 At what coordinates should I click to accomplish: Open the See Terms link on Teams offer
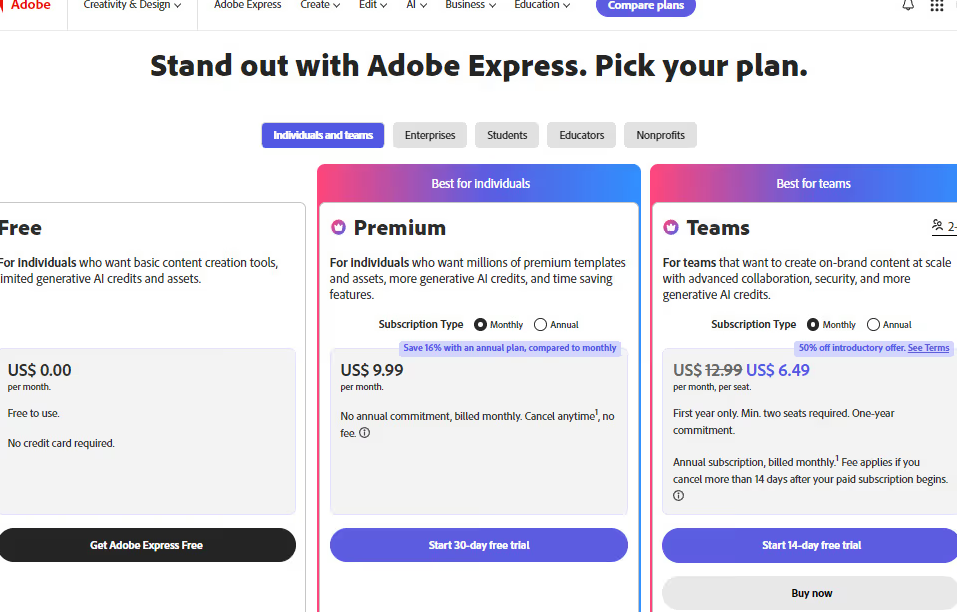coord(928,347)
